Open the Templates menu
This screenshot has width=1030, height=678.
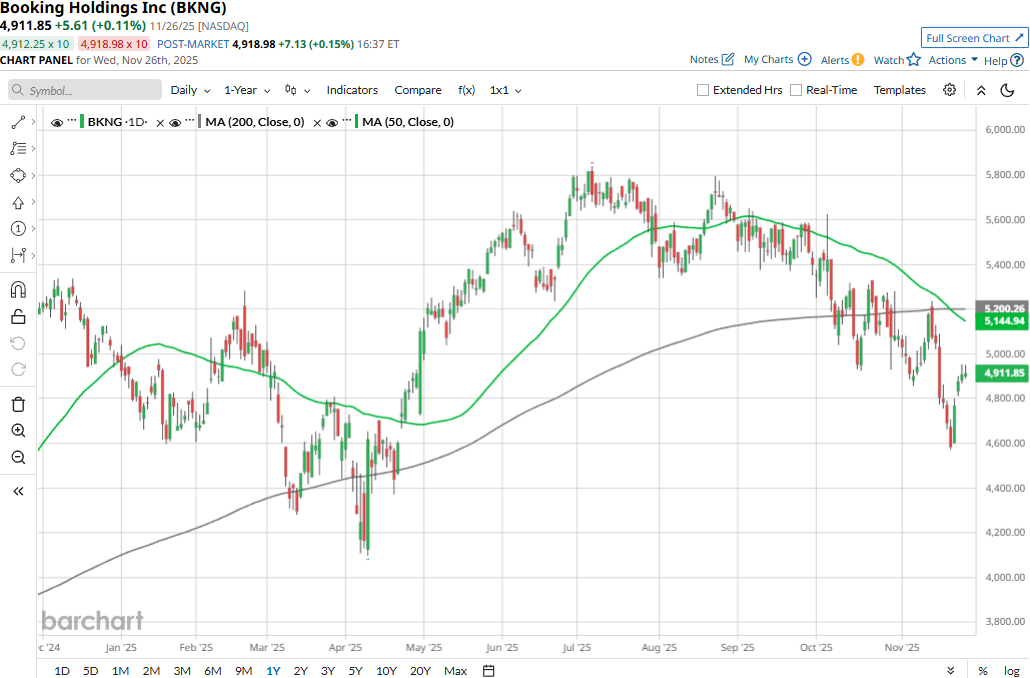900,90
